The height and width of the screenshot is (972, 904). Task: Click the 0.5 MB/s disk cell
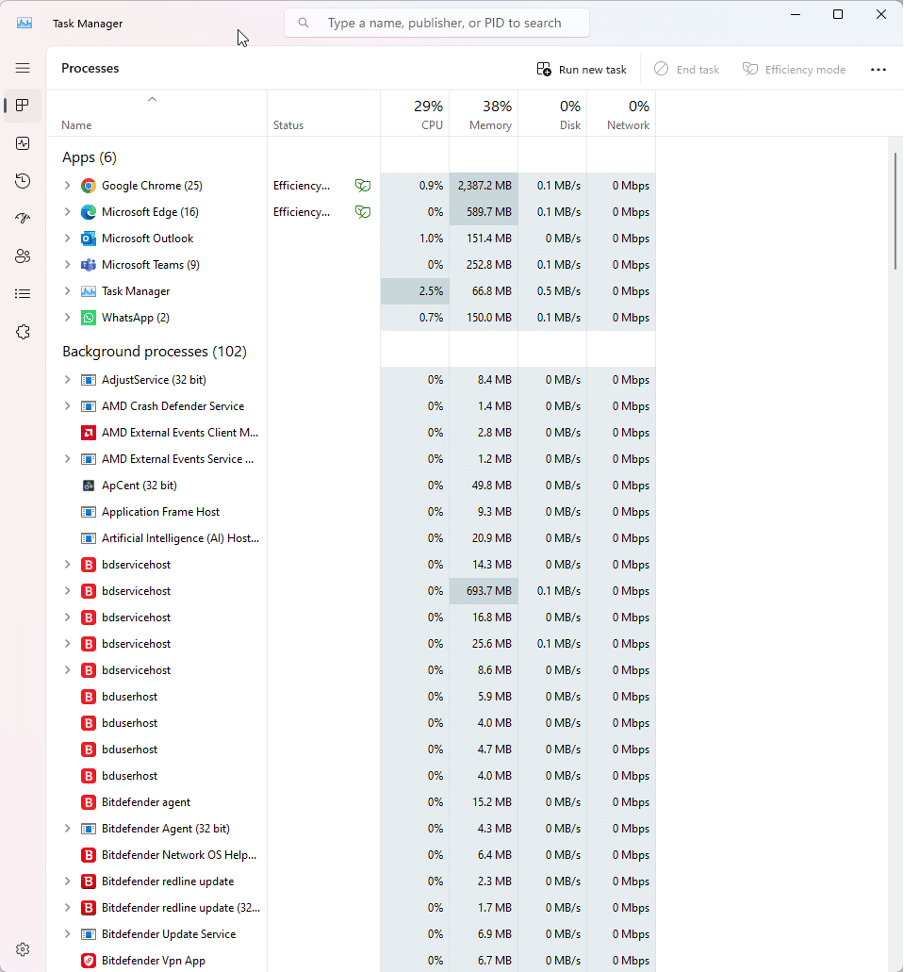(552, 291)
